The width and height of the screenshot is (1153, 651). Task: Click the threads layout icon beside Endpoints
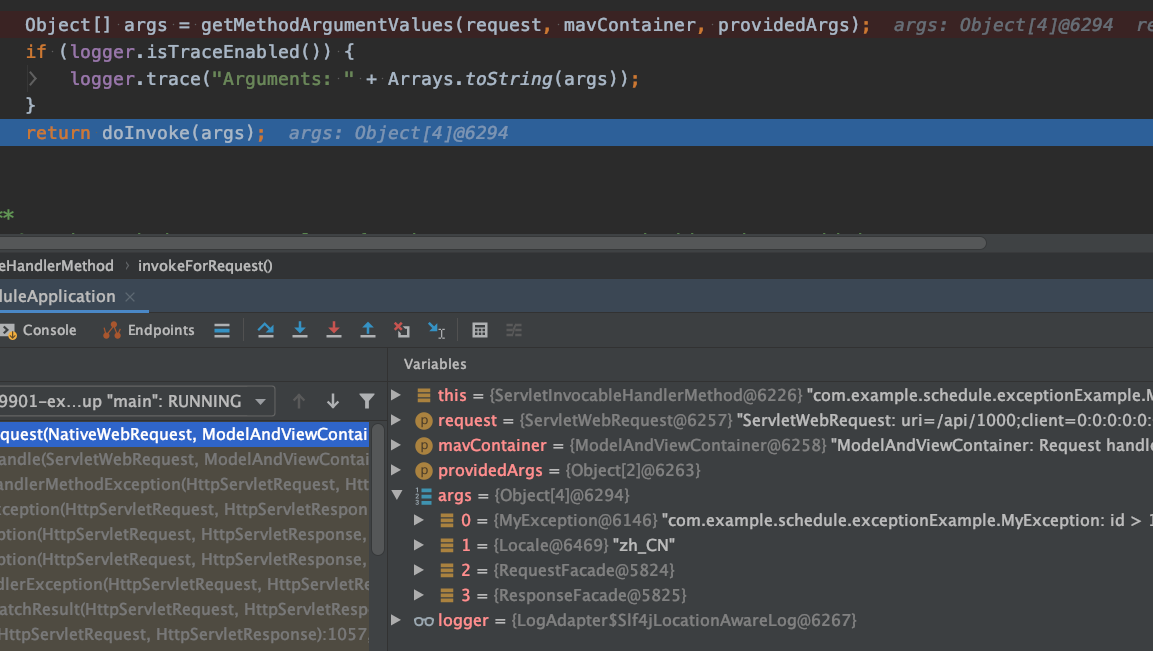click(x=222, y=330)
